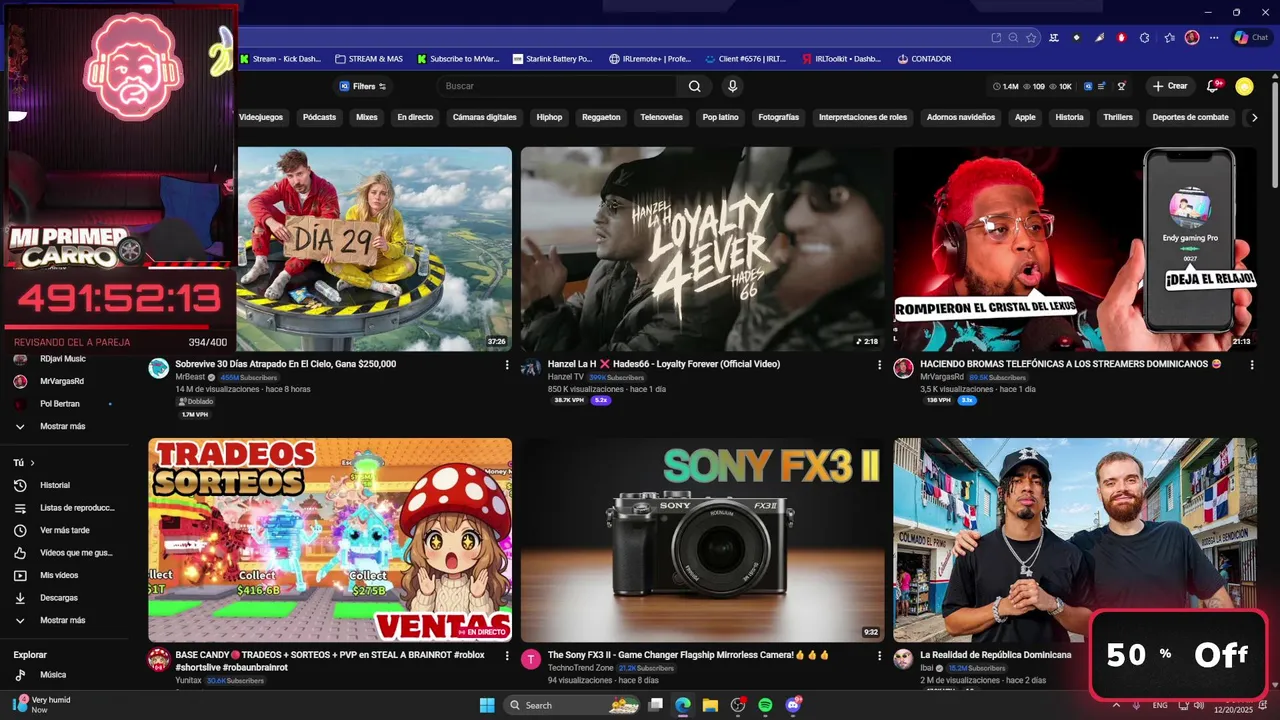Play La Realidad de República Dominicana thumbnail

coord(1075,540)
